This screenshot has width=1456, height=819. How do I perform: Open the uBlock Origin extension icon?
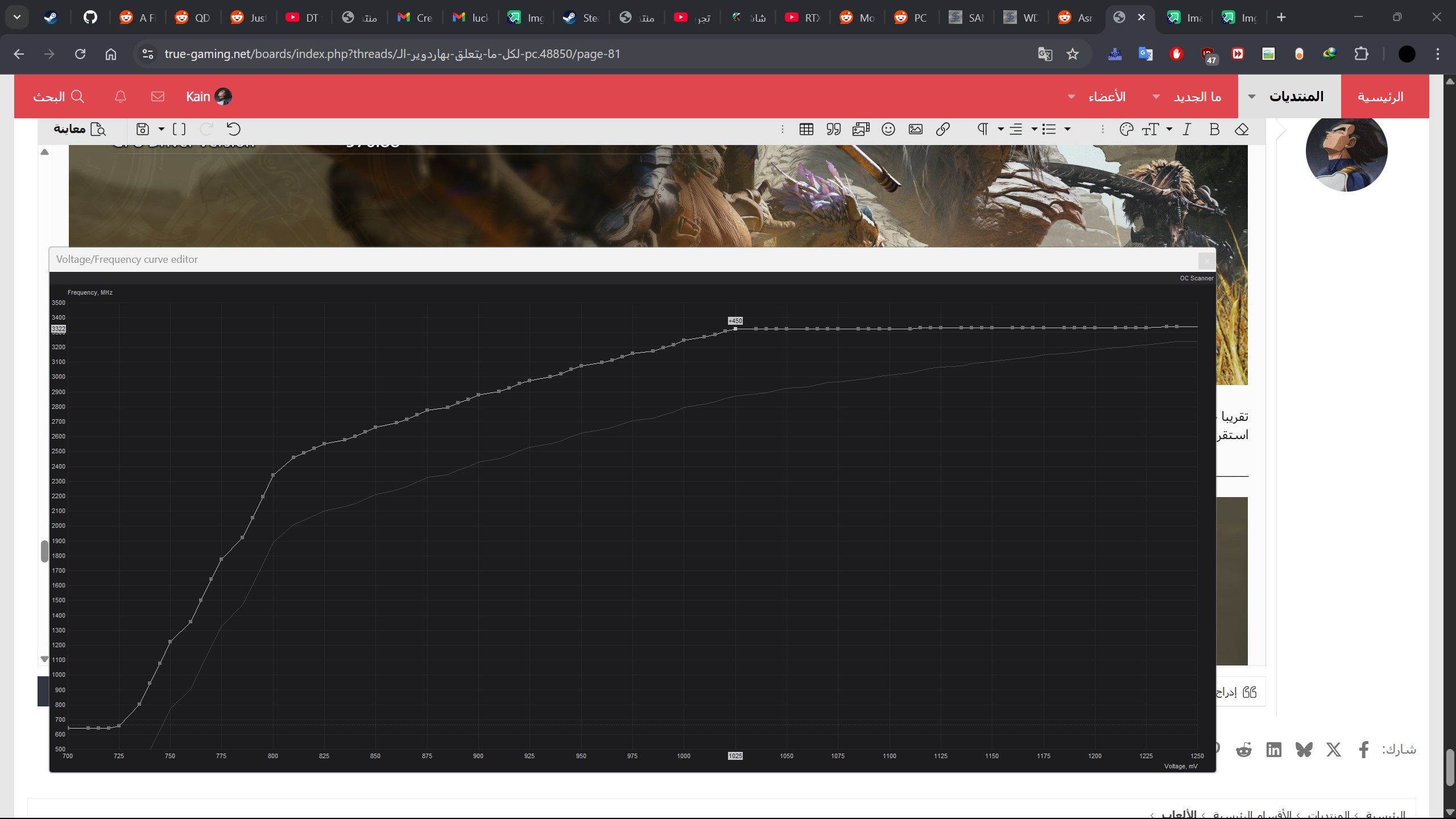tap(1208, 55)
